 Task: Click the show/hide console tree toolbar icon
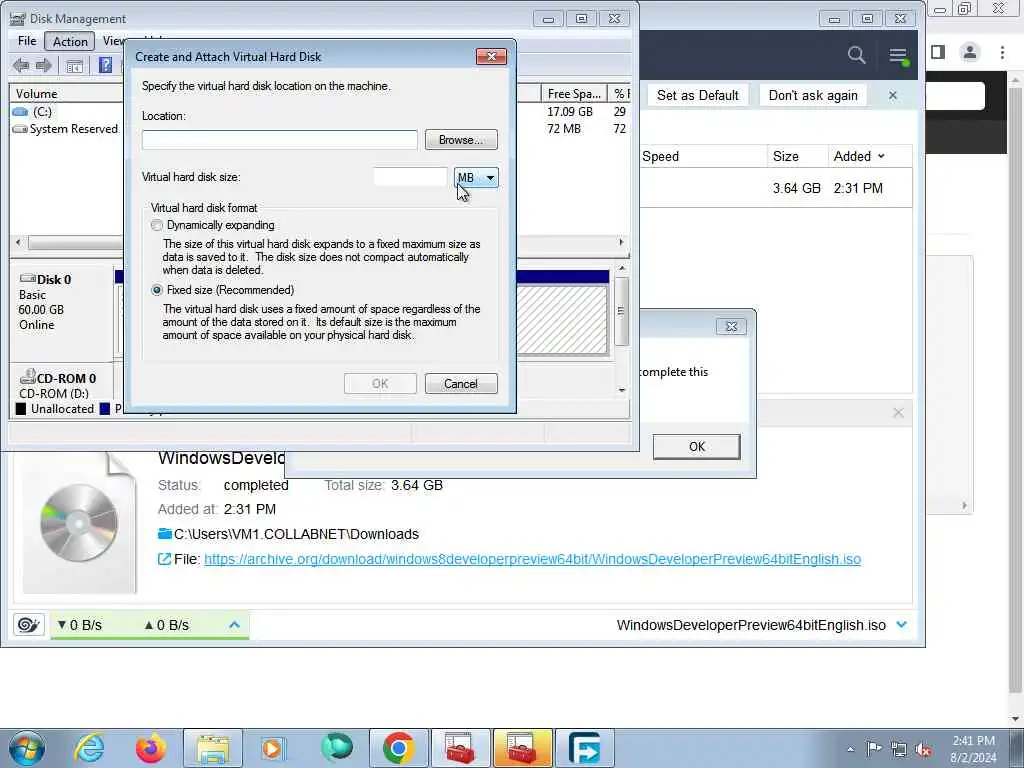pos(74,66)
